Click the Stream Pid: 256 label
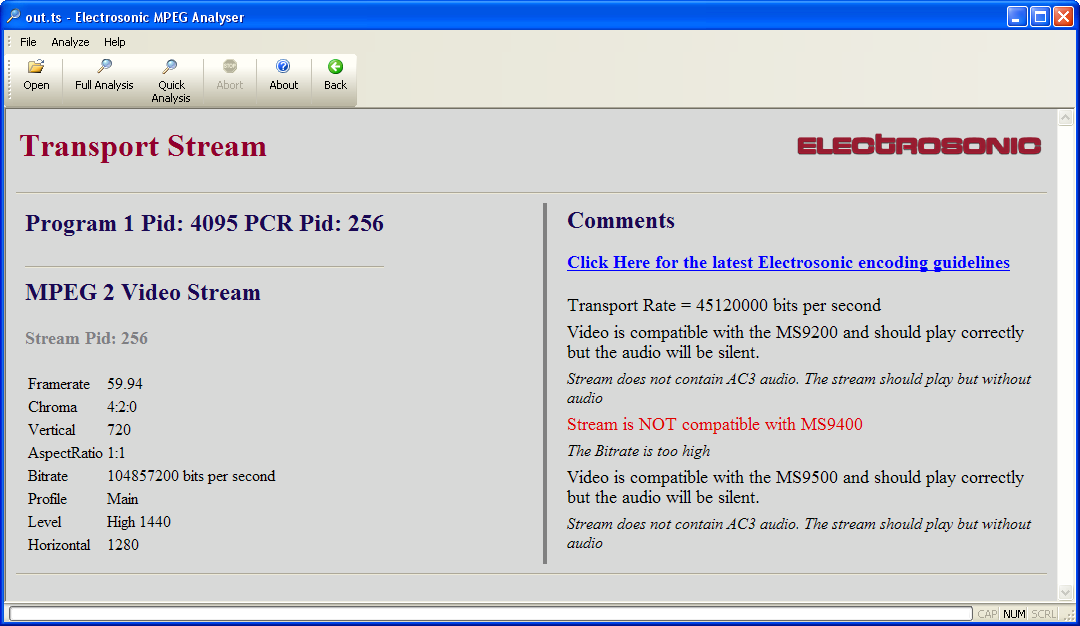The width and height of the screenshot is (1080, 626). click(x=86, y=338)
